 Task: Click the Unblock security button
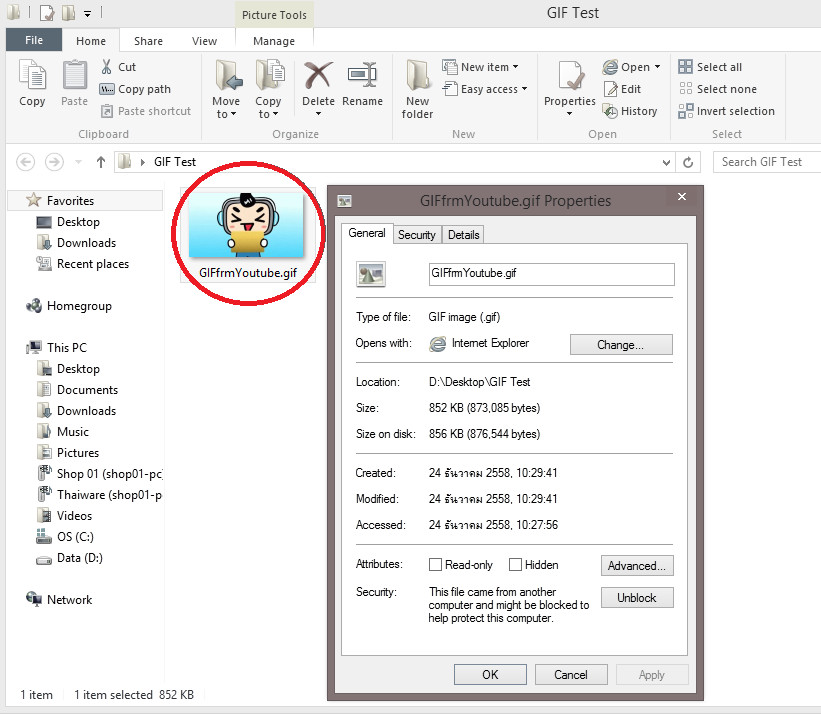coord(637,597)
